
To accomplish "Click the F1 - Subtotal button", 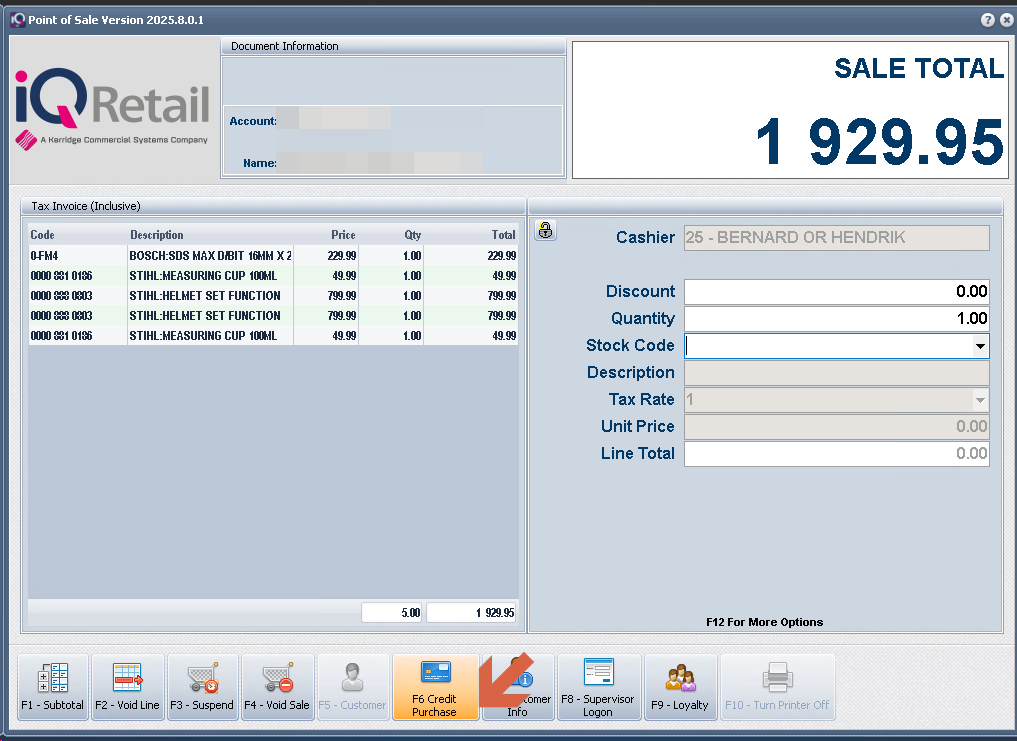I will tap(53, 687).
